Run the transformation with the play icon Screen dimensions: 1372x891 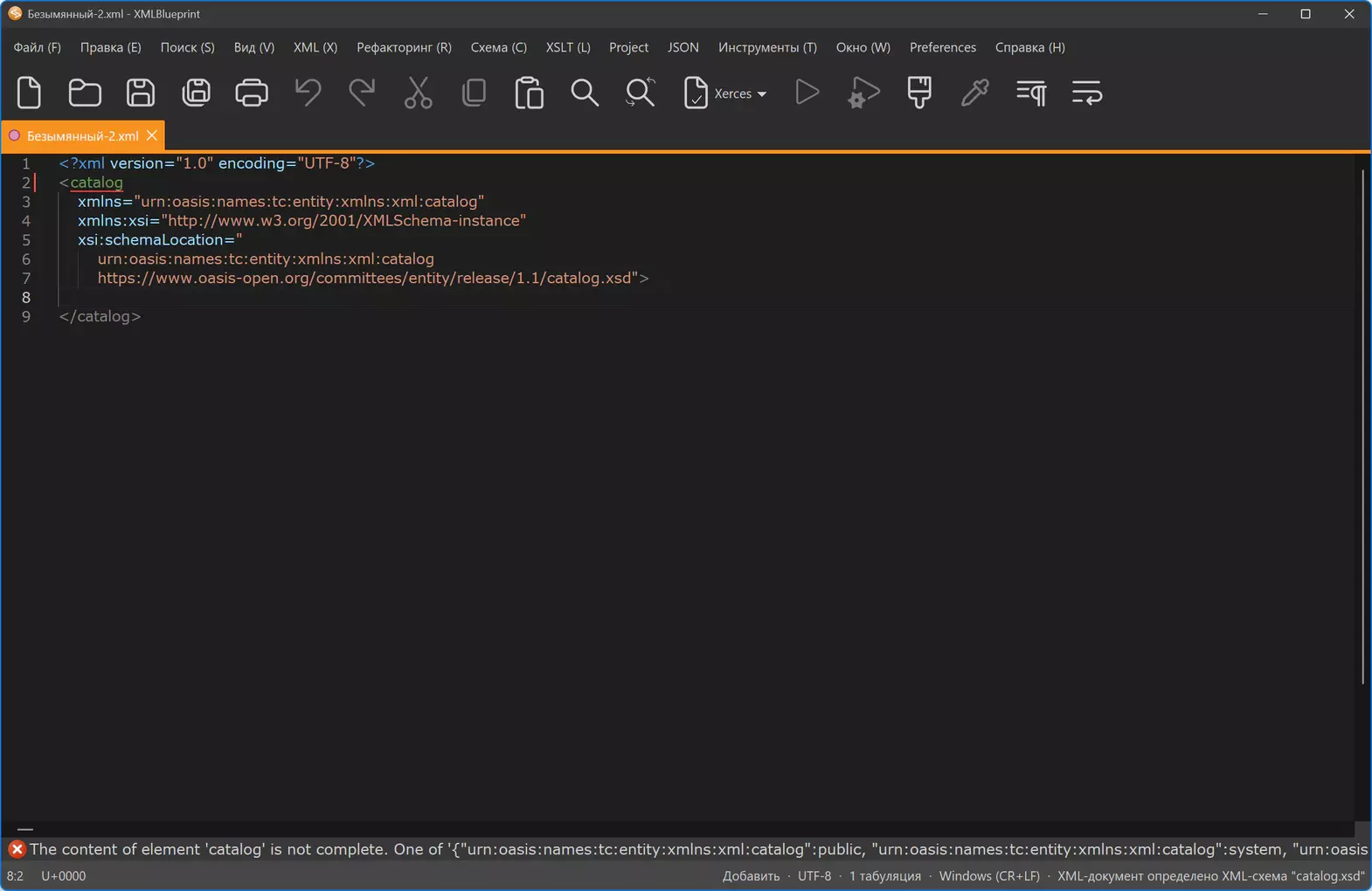click(807, 93)
